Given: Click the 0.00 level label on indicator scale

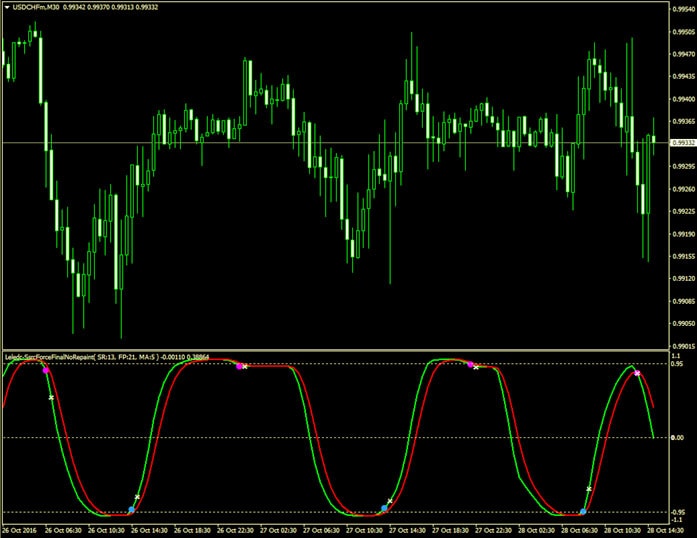Looking at the screenshot, I should click(x=678, y=438).
